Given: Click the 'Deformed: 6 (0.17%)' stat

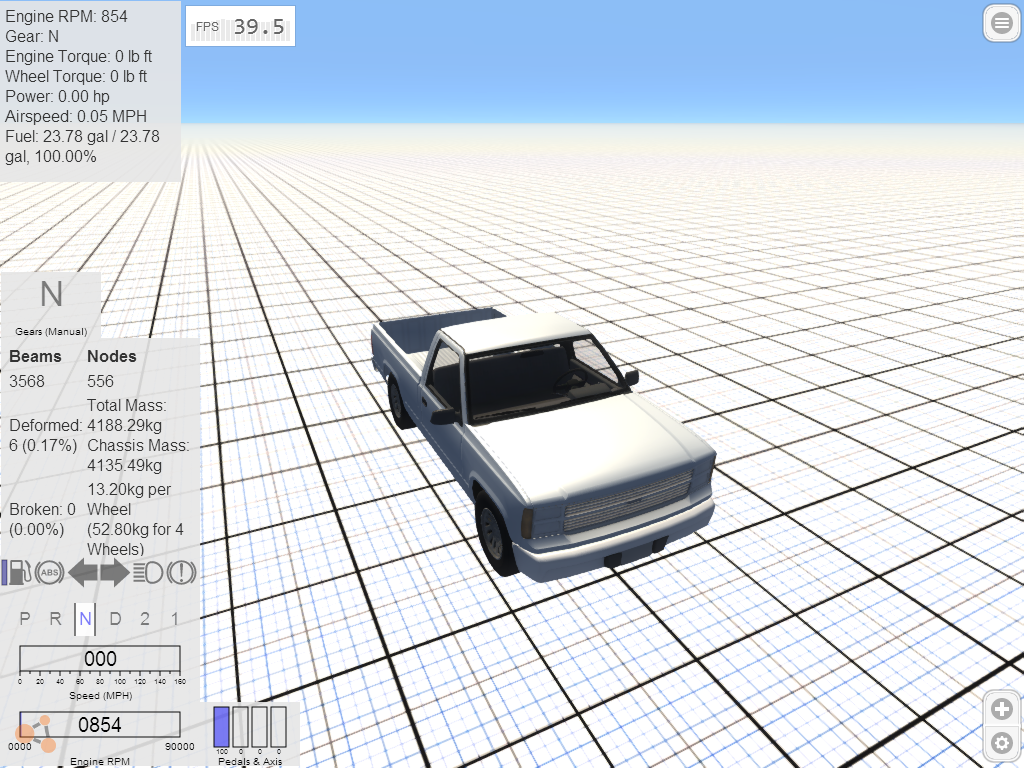Looking at the screenshot, I should [46, 436].
